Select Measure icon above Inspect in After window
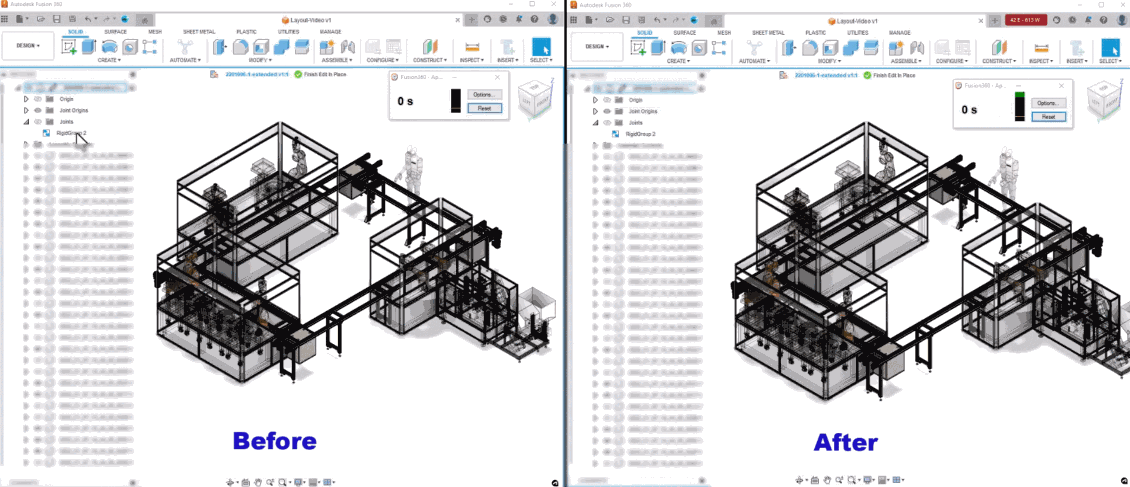The width and height of the screenshot is (1130, 487). pos(1039,46)
